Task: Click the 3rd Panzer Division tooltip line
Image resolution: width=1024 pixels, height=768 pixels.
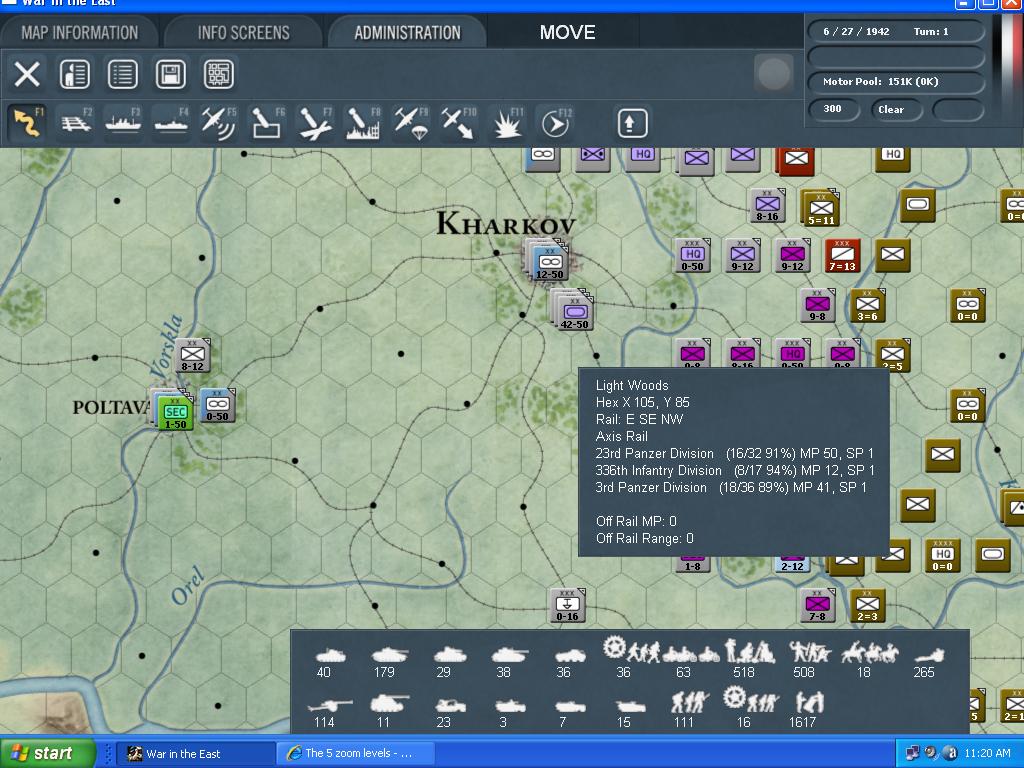Action: 731,487
